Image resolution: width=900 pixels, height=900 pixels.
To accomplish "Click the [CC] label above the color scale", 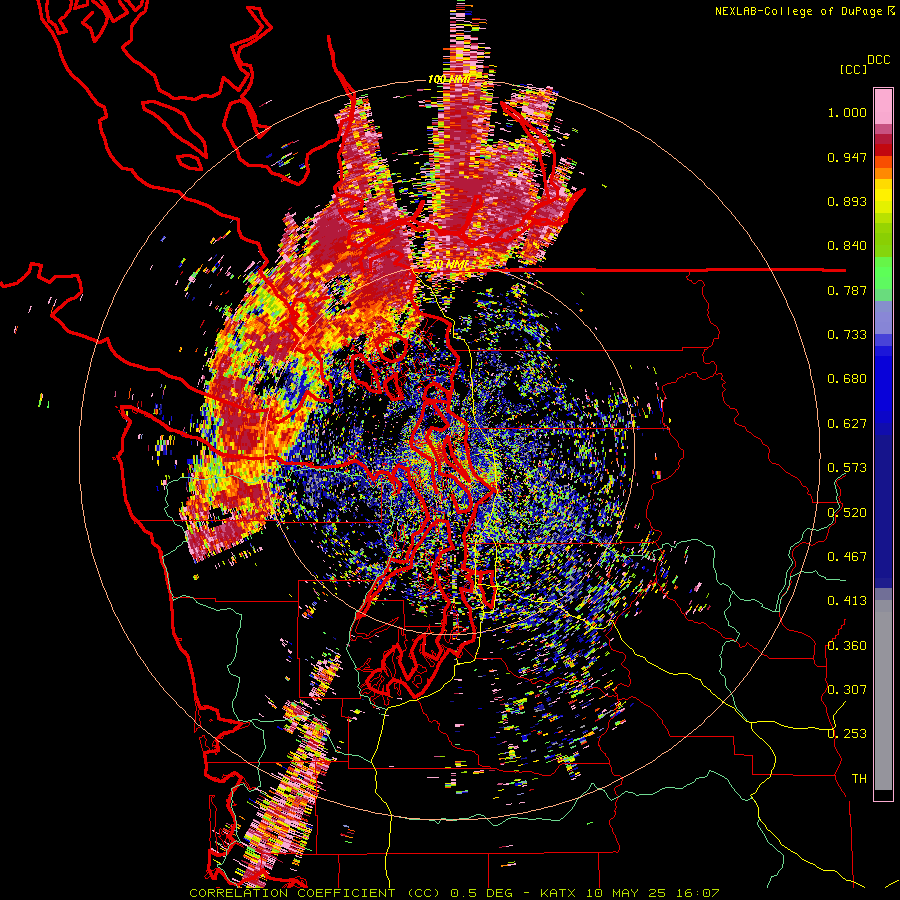I will [853, 69].
